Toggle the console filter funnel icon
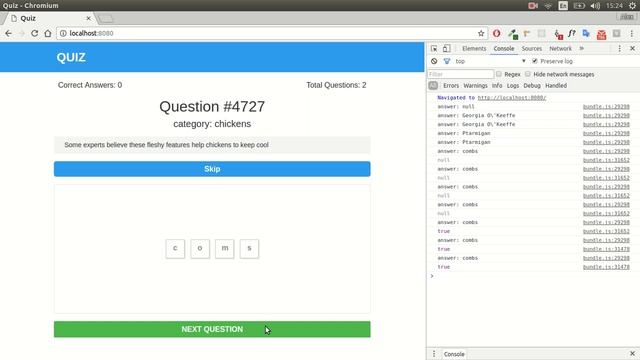The image size is (640, 360). [x=447, y=61]
